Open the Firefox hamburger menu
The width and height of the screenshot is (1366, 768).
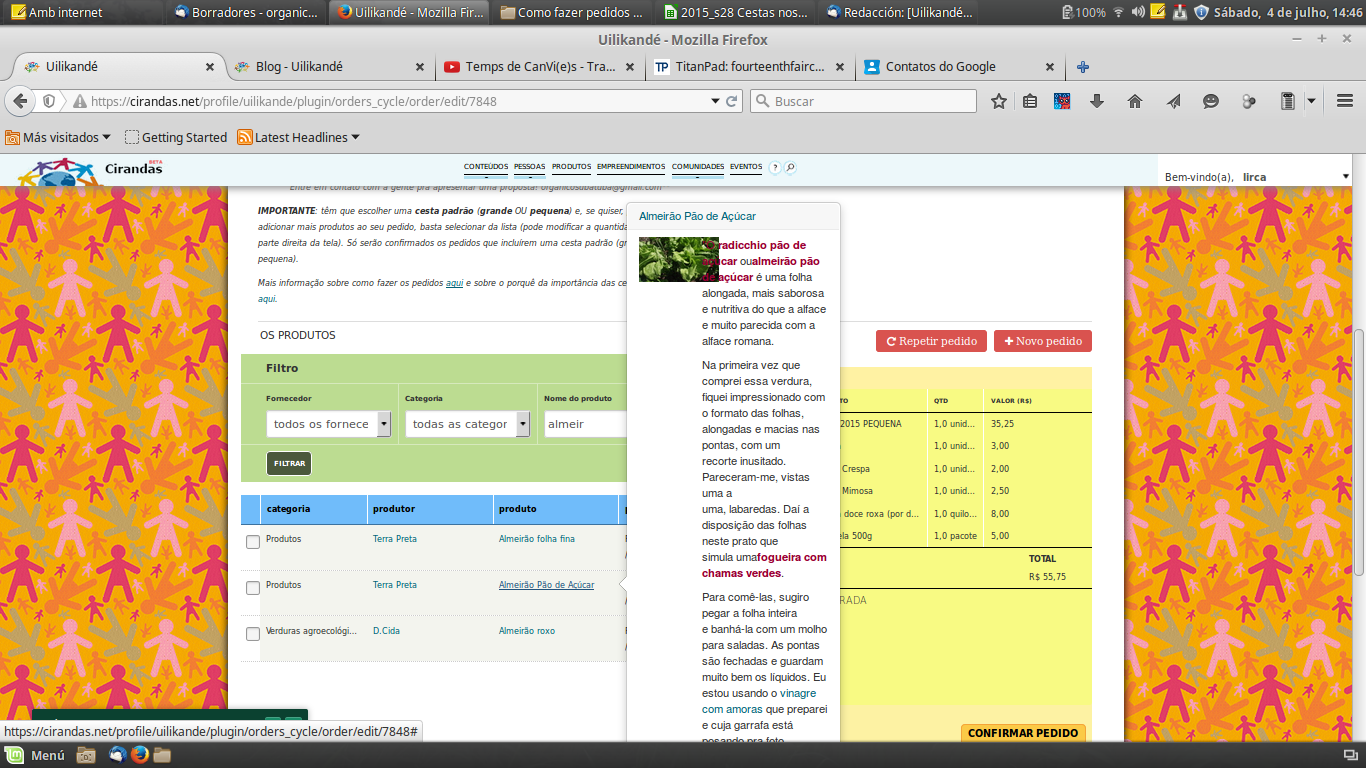[x=1345, y=101]
